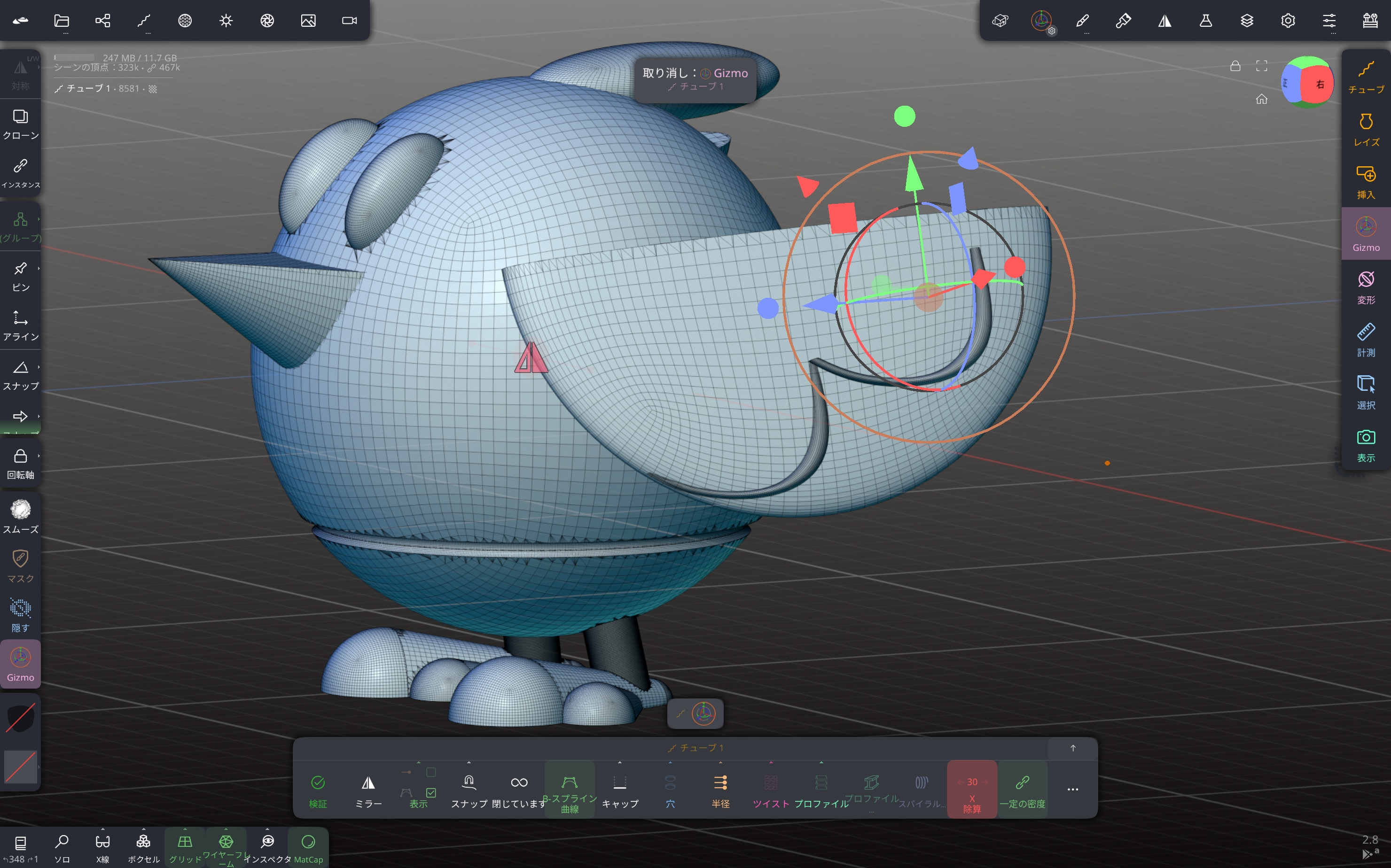Expand the インスペクタ options
The image size is (1391, 868).
pos(267,847)
